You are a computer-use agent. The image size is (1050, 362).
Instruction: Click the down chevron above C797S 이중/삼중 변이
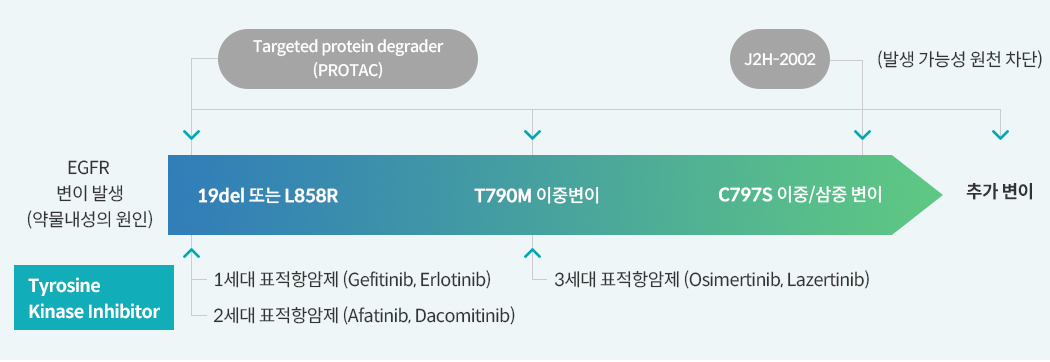[862, 135]
